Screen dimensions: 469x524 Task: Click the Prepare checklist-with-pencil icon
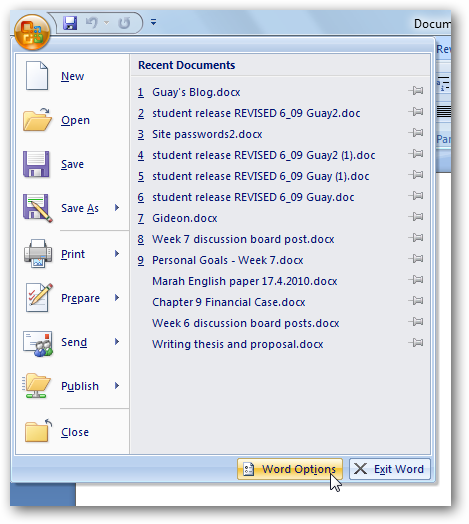click(39, 297)
